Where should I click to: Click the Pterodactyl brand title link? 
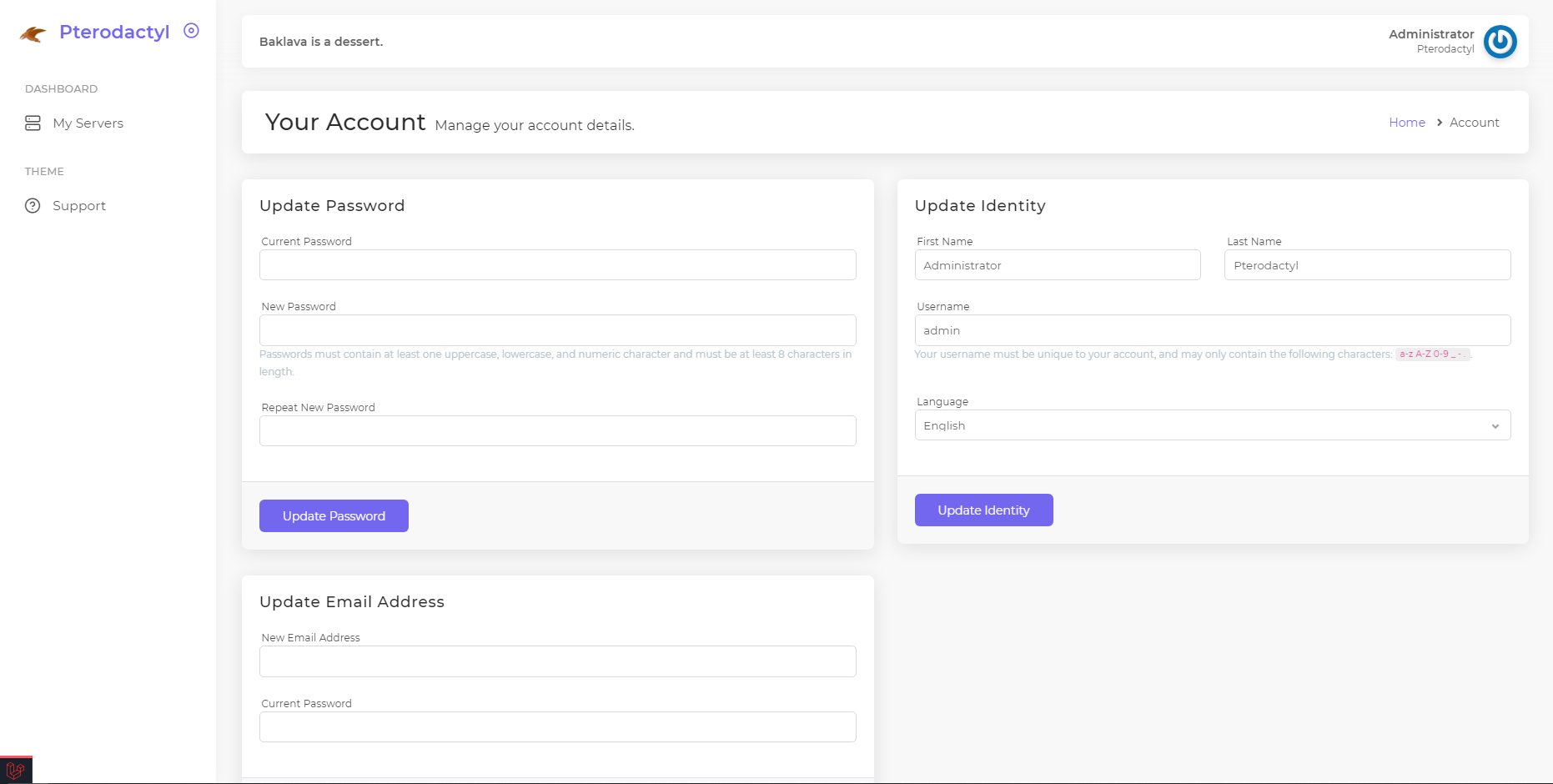(114, 32)
